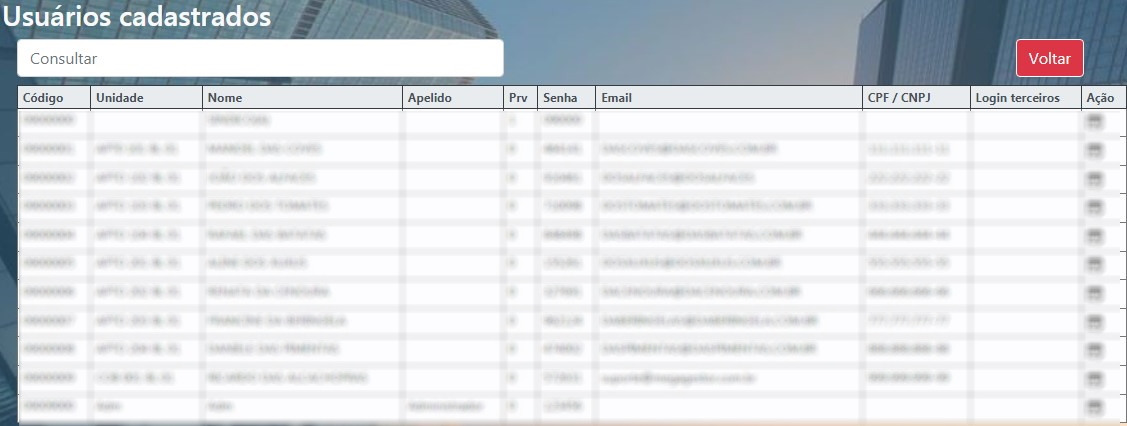The height and width of the screenshot is (426, 1127).
Task: Open the action icon in the third row
Action: (1094, 178)
